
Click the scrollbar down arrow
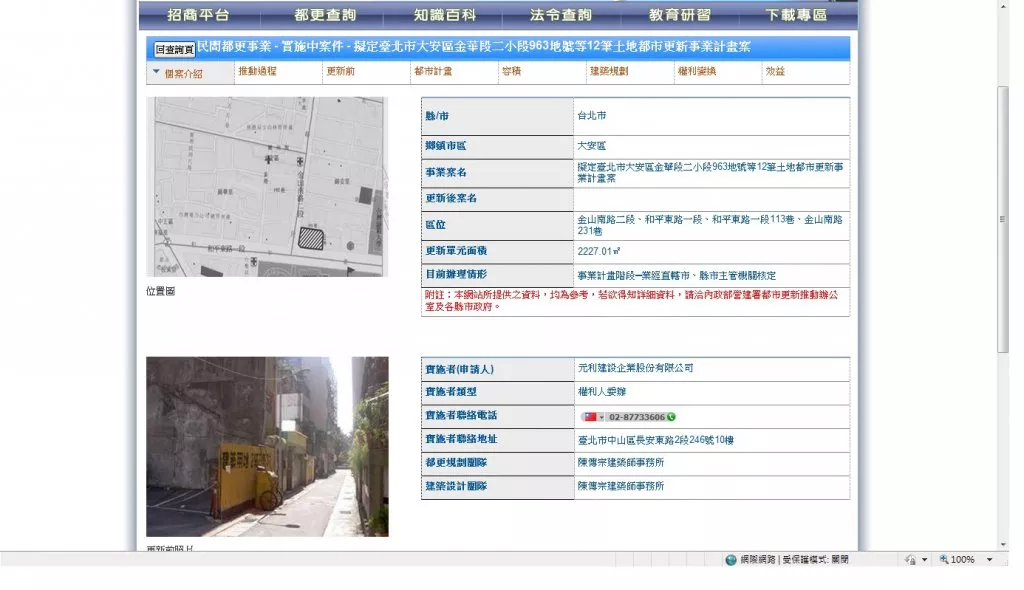pos(1003,544)
